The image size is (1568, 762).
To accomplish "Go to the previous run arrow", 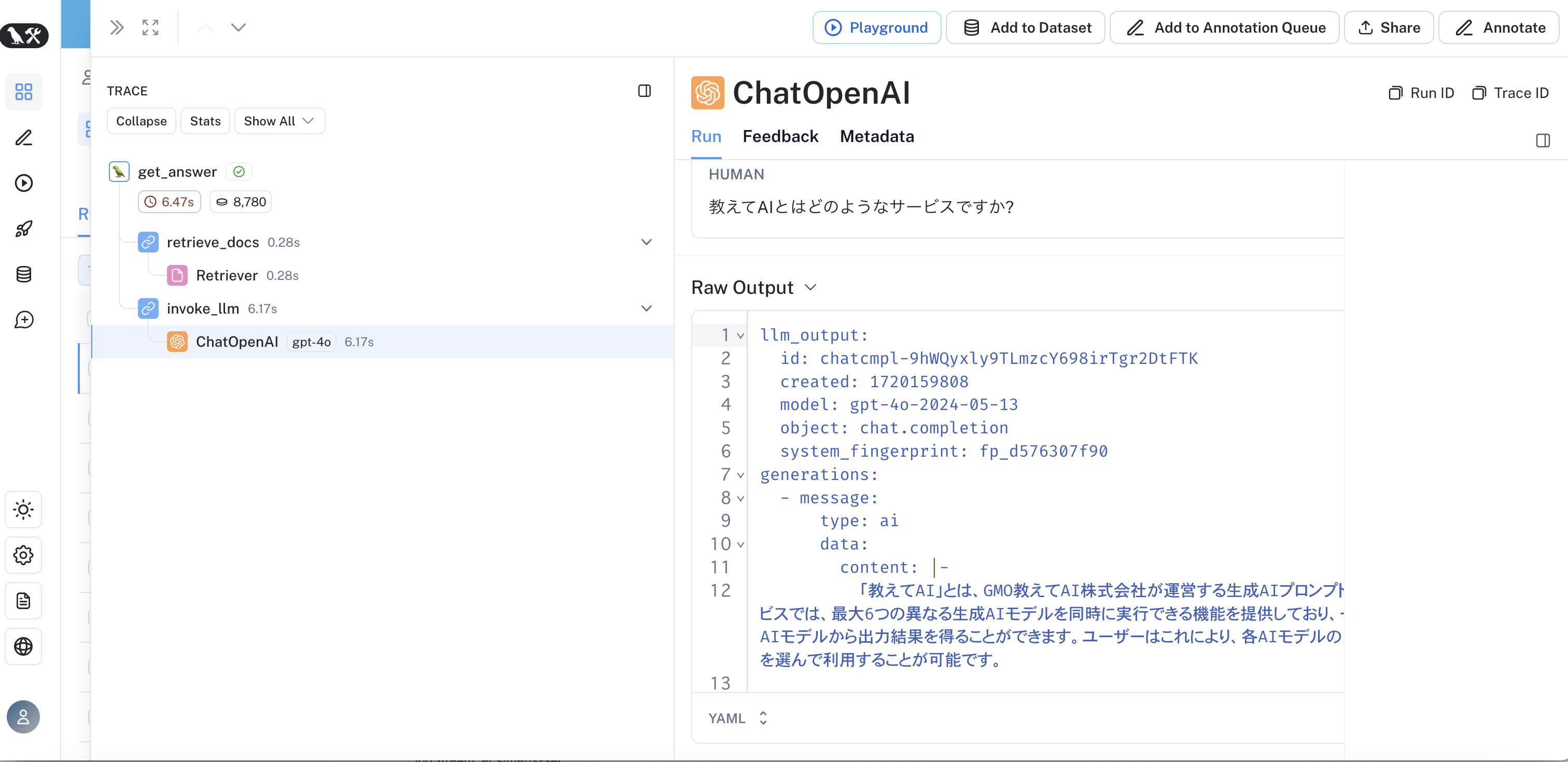I will click(x=205, y=27).
